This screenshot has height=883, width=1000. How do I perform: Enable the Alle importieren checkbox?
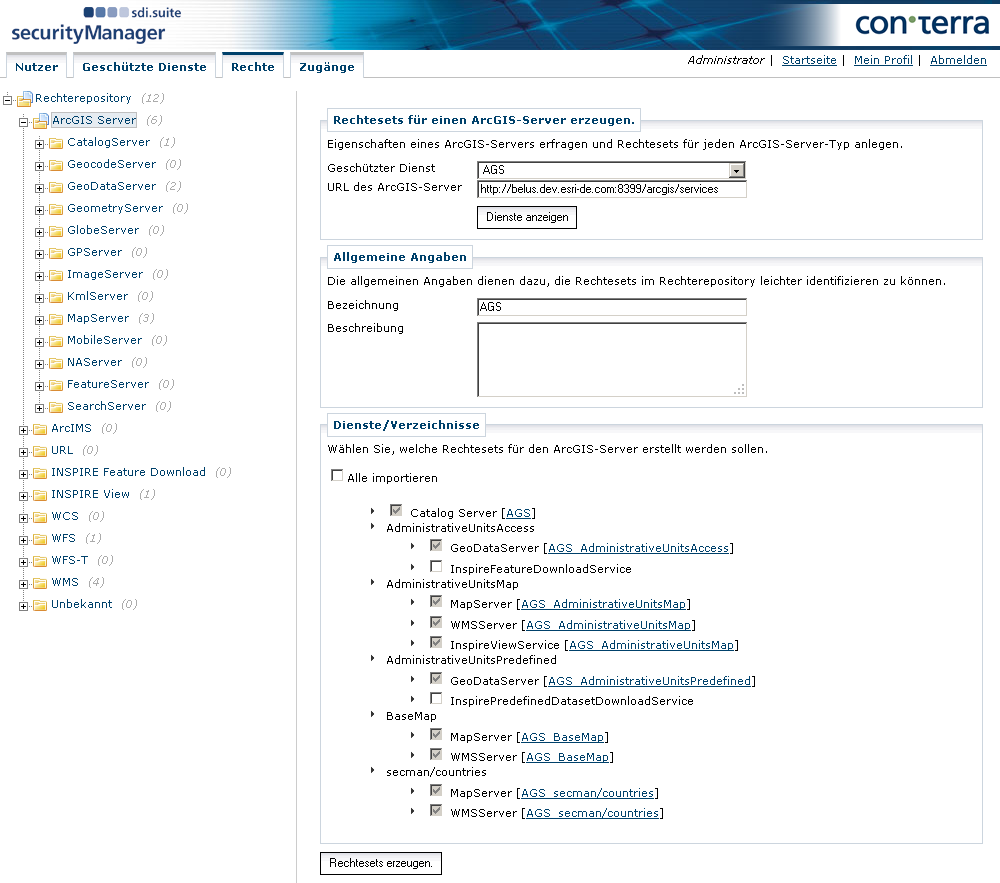[x=337, y=477]
